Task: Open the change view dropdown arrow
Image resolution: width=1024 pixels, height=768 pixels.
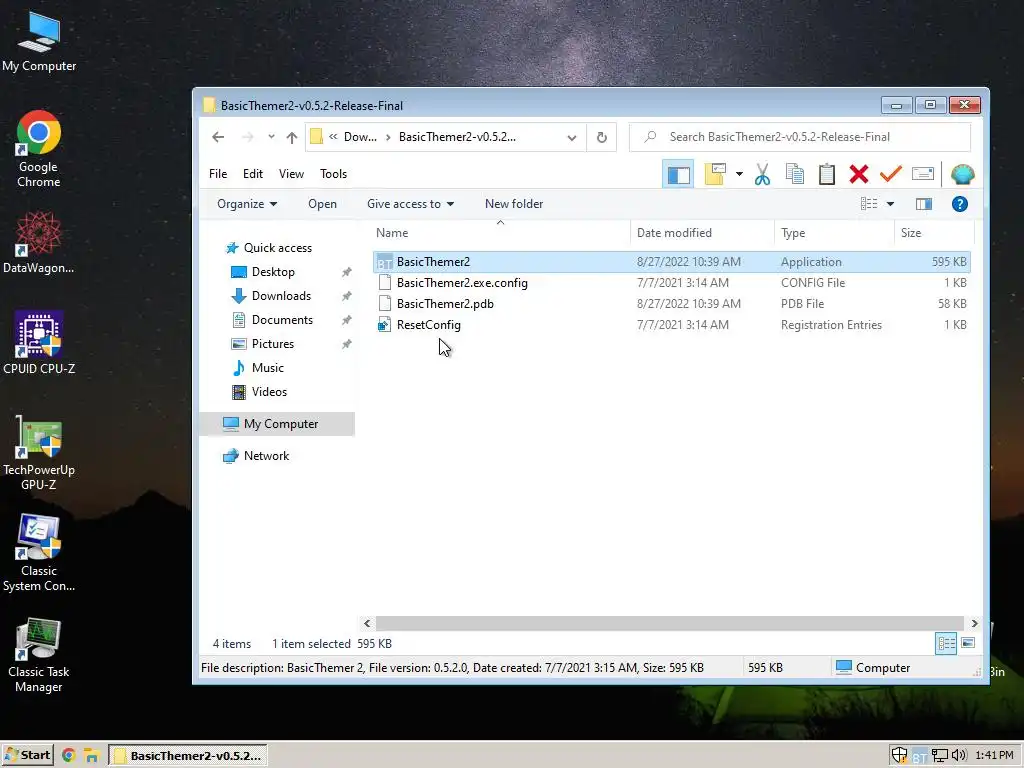Action: pos(890,204)
